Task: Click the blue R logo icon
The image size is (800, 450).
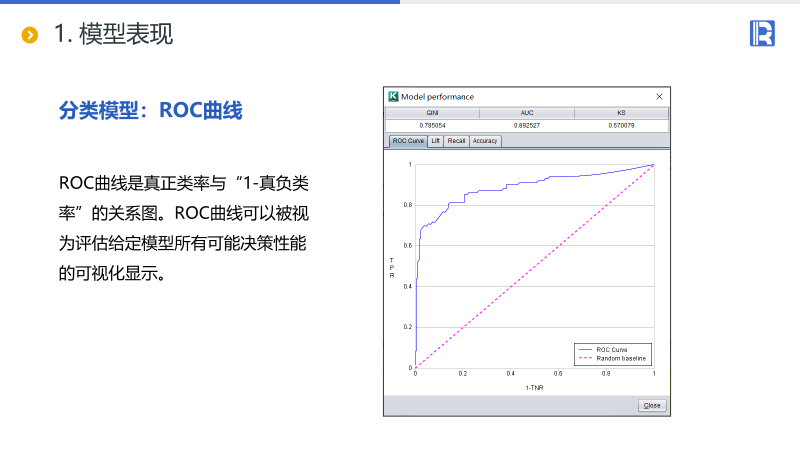Action: 762,33
